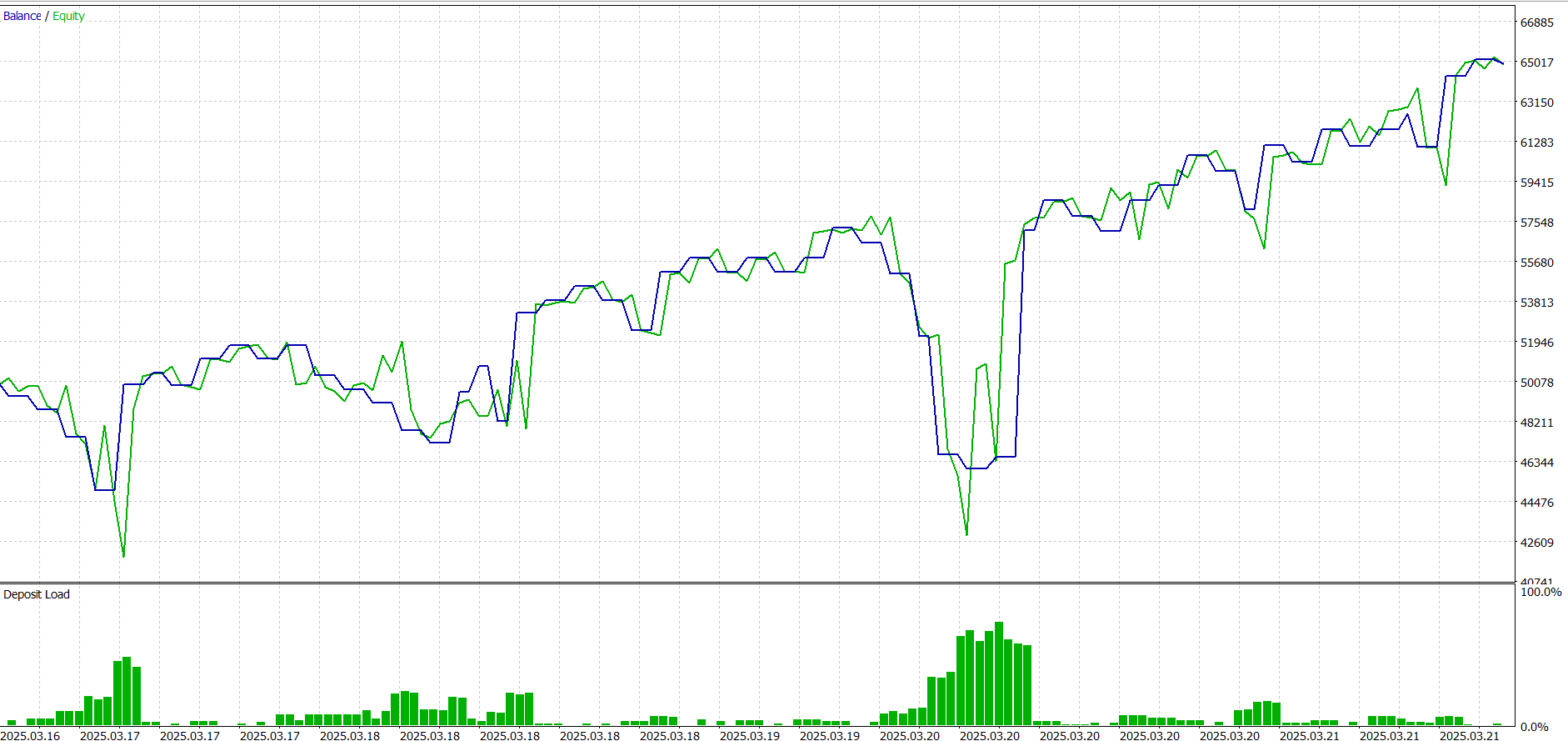Click the 50078 axis value
Image resolution: width=1568 pixels, height=741 pixels.
1536,383
